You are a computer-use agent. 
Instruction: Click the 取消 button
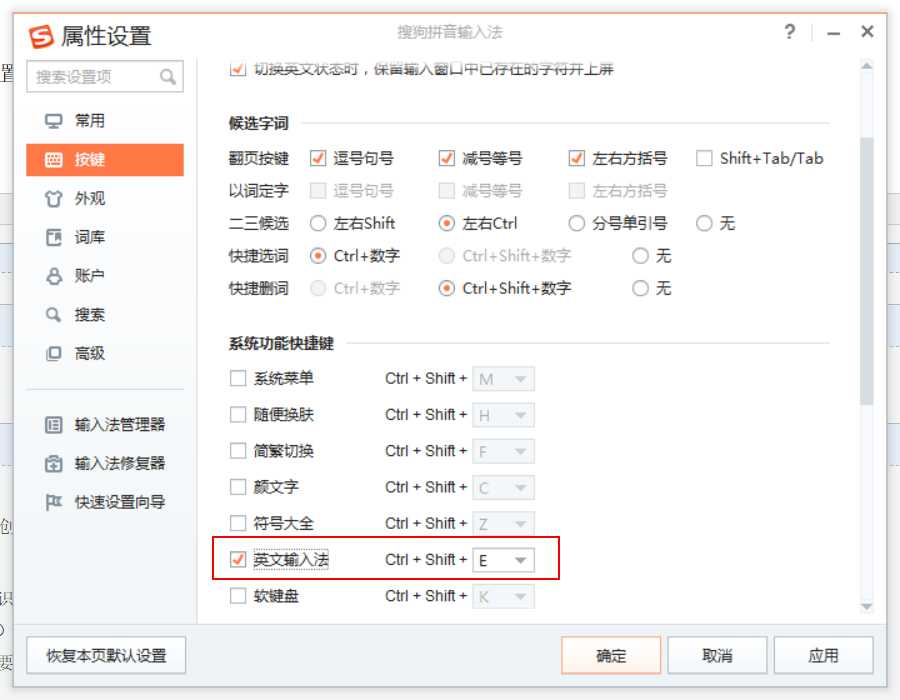coord(717,655)
